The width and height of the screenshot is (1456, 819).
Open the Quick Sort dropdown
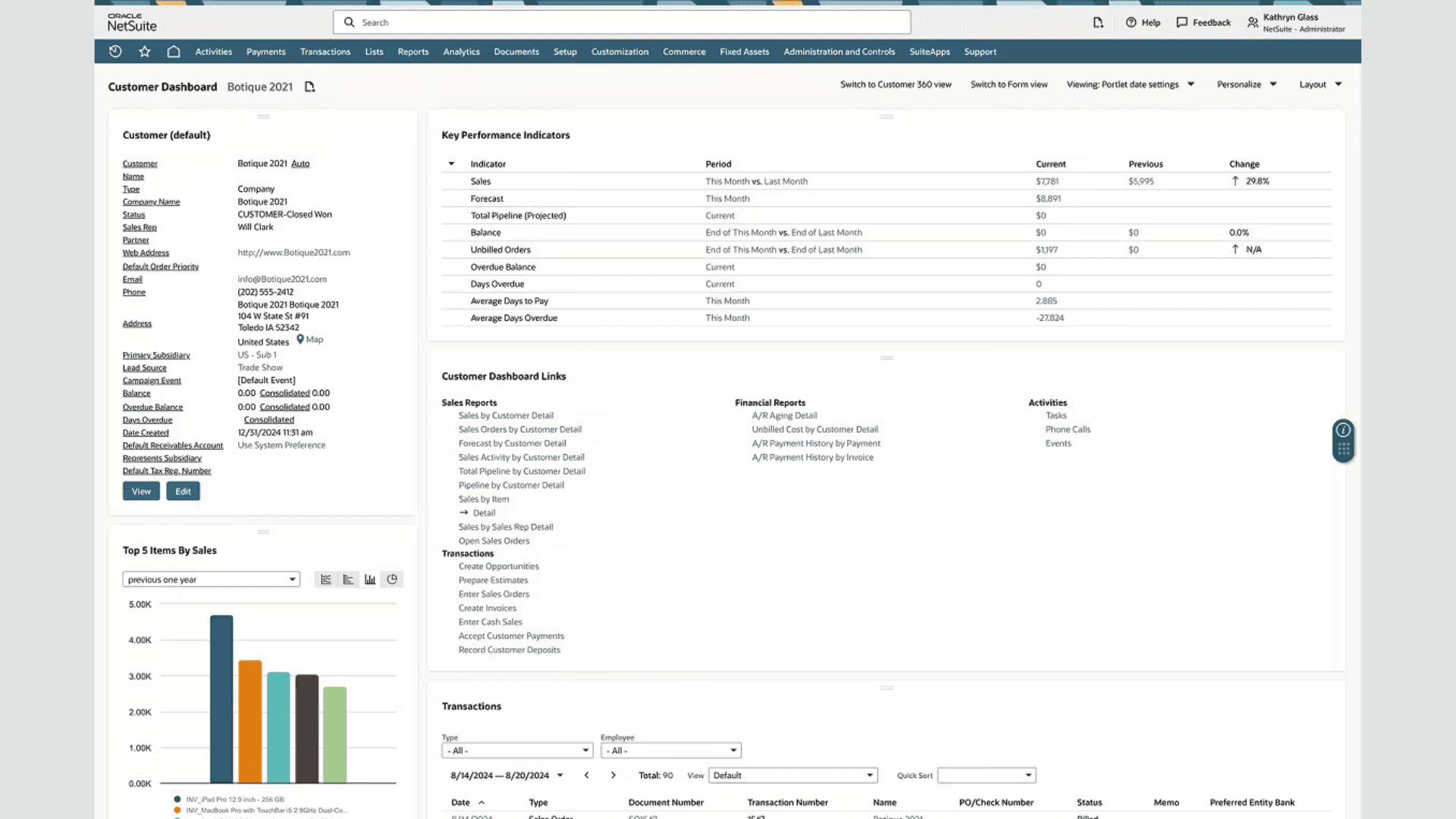coord(986,775)
